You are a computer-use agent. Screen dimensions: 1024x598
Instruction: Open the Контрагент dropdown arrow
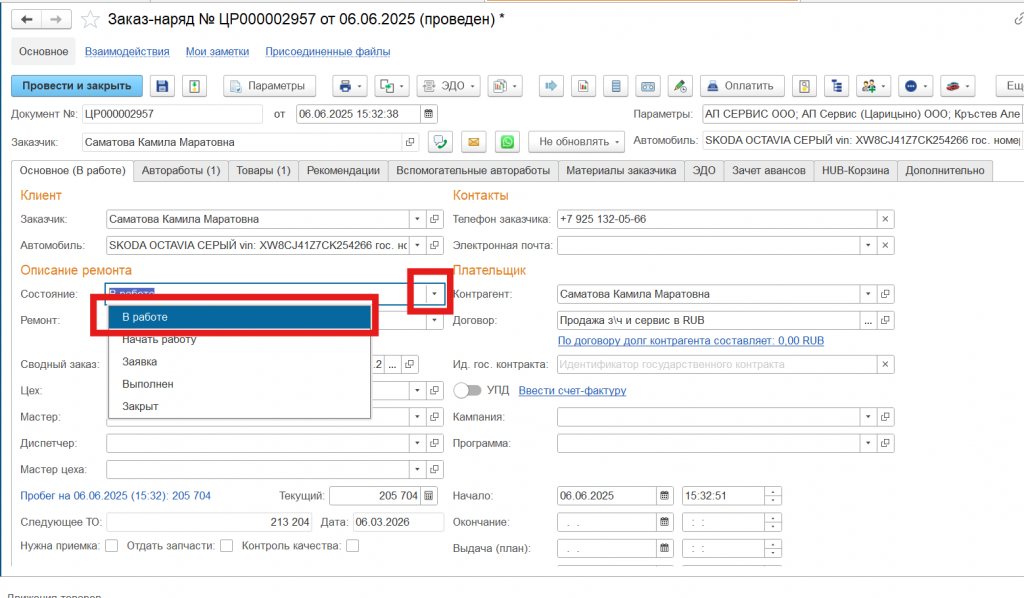point(863,294)
